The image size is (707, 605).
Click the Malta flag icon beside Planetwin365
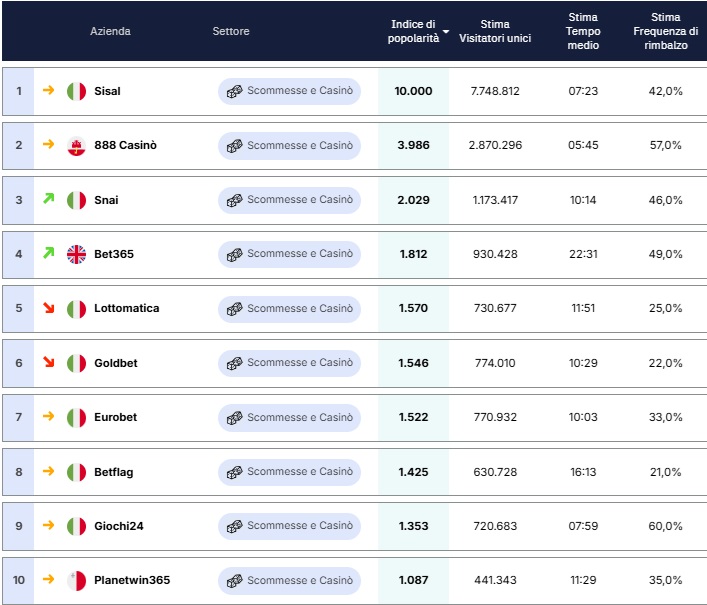pyautogui.click(x=76, y=581)
